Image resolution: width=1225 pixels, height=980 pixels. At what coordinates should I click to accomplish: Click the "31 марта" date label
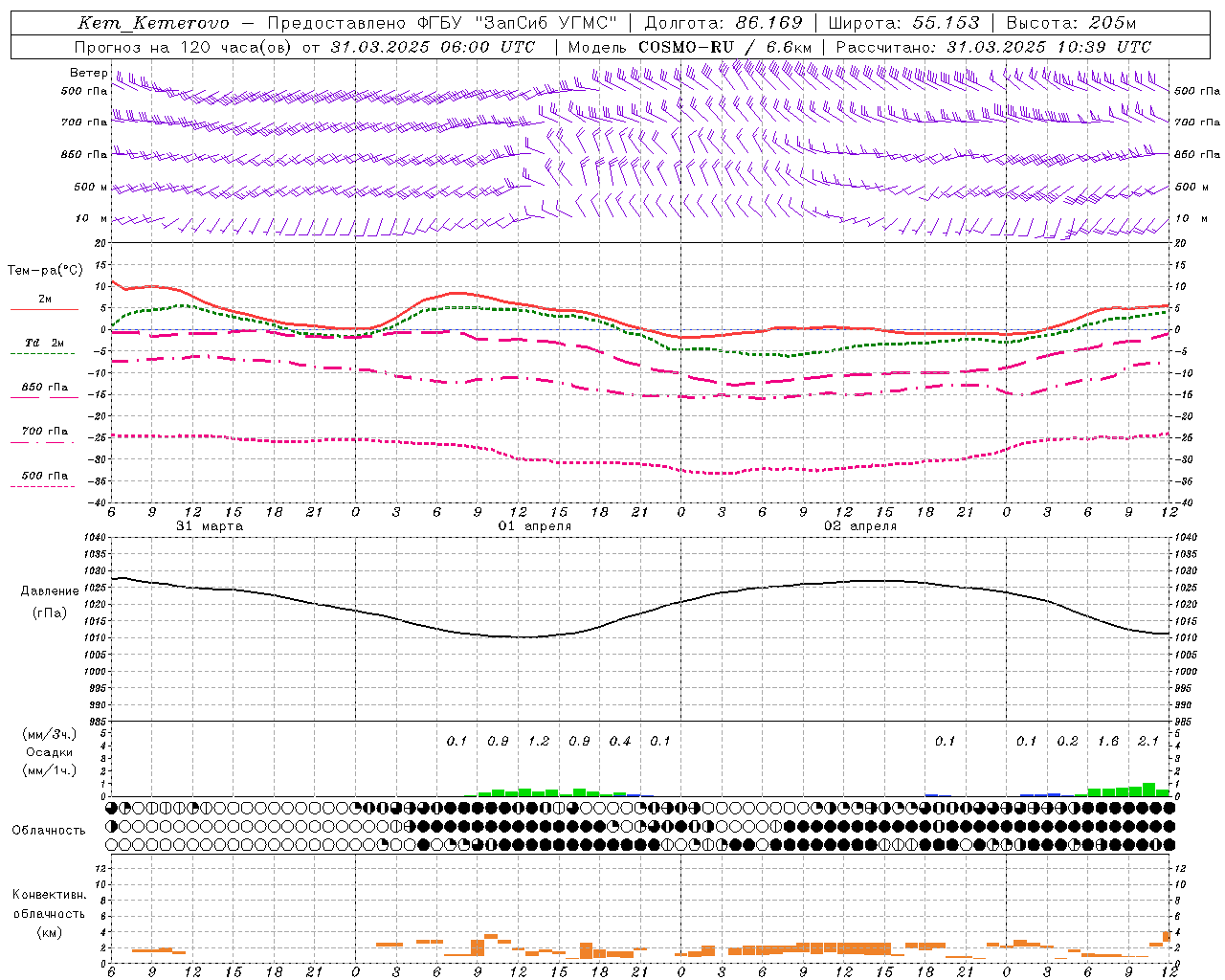pos(210,526)
